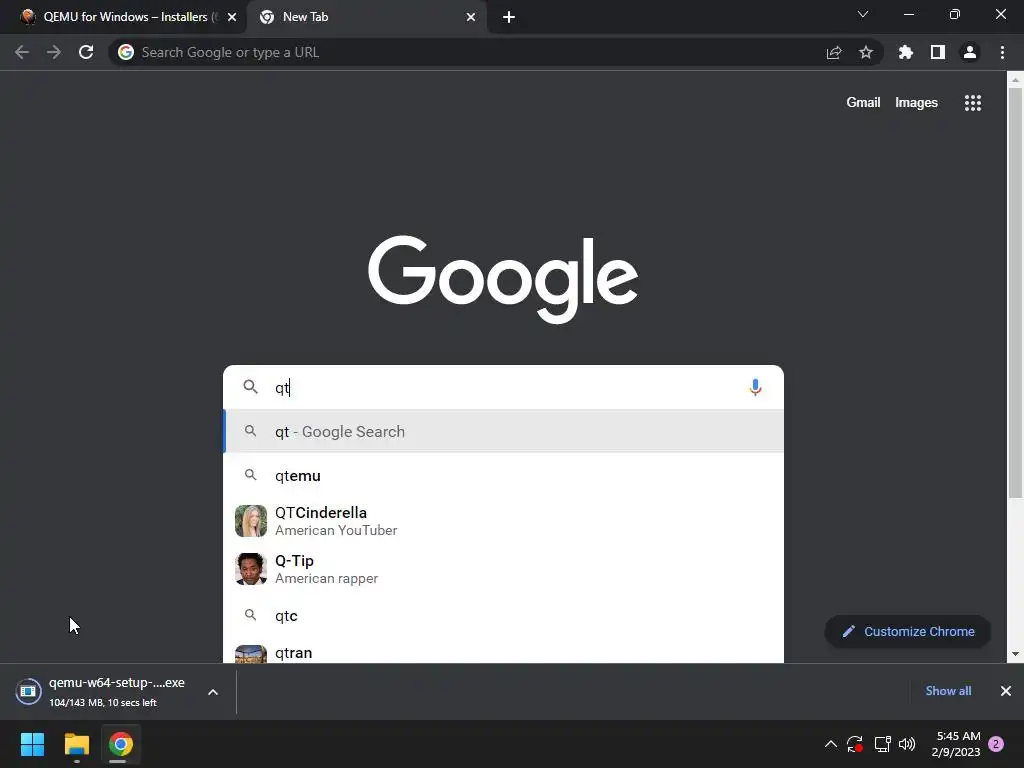Start voice search with the microphone
Viewport: 1024px width, 768px height.
pos(755,387)
